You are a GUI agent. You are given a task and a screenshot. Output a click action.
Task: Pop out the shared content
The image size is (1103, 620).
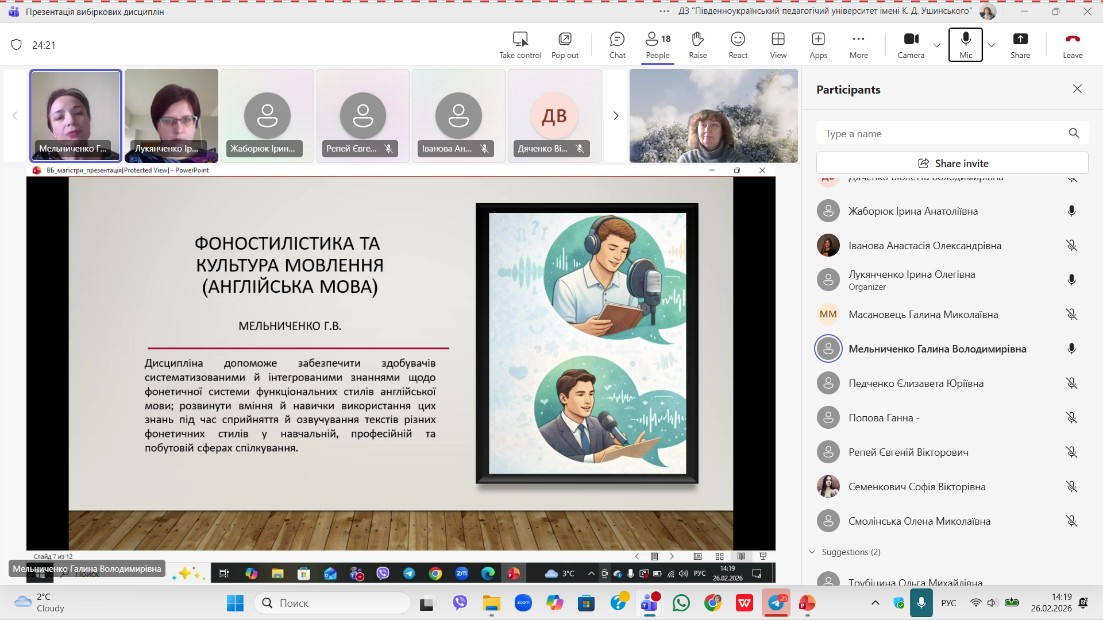pyautogui.click(x=565, y=44)
